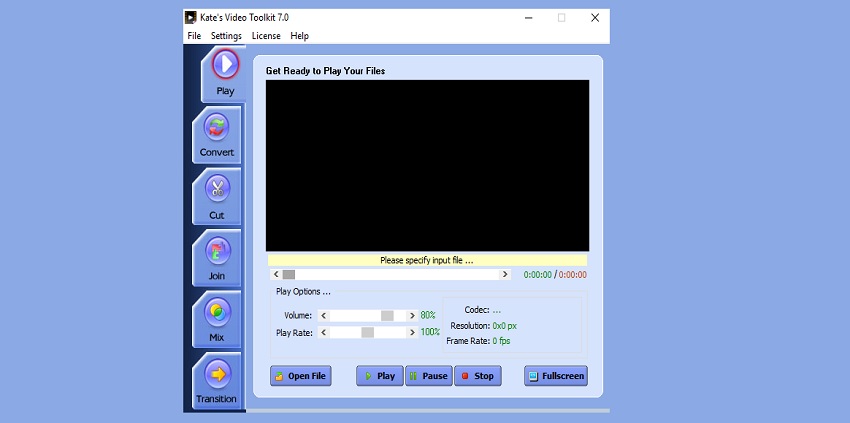
Task: Select the Play tool in sidebar
Action: point(224,74)
